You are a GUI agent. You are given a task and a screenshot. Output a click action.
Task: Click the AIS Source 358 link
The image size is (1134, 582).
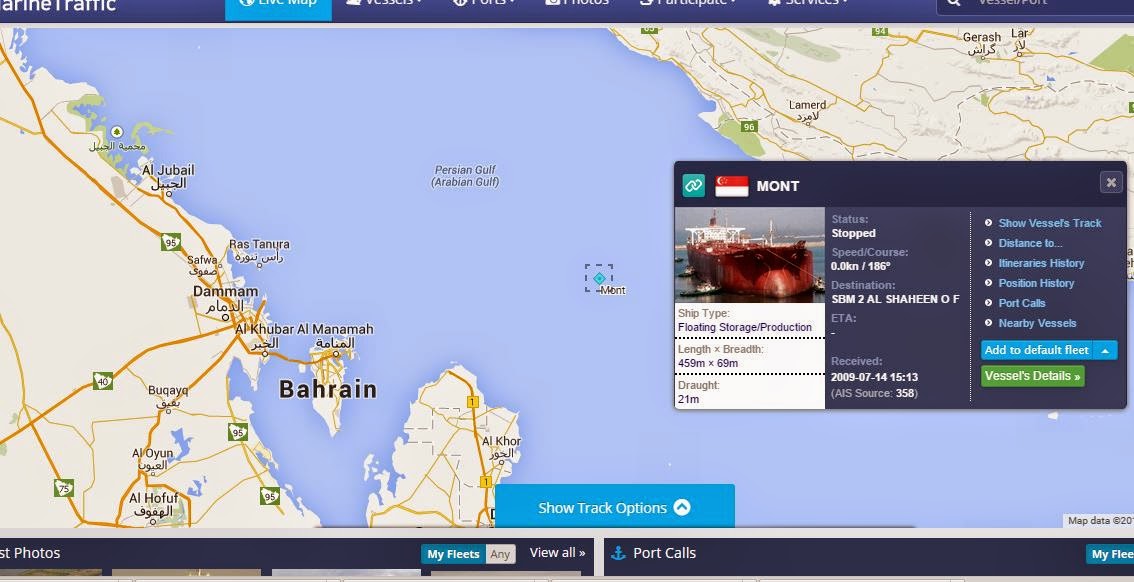coord(905,393)
